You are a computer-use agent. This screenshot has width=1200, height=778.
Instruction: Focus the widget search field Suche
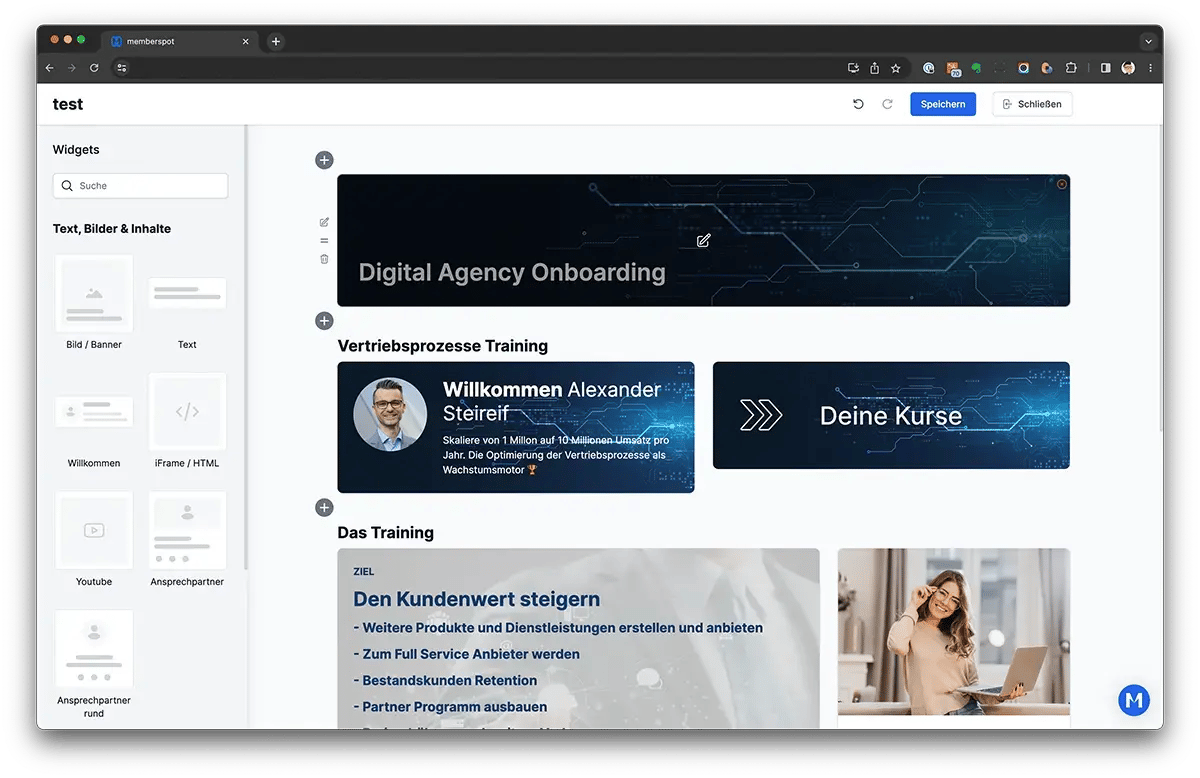tap(140, 186)
